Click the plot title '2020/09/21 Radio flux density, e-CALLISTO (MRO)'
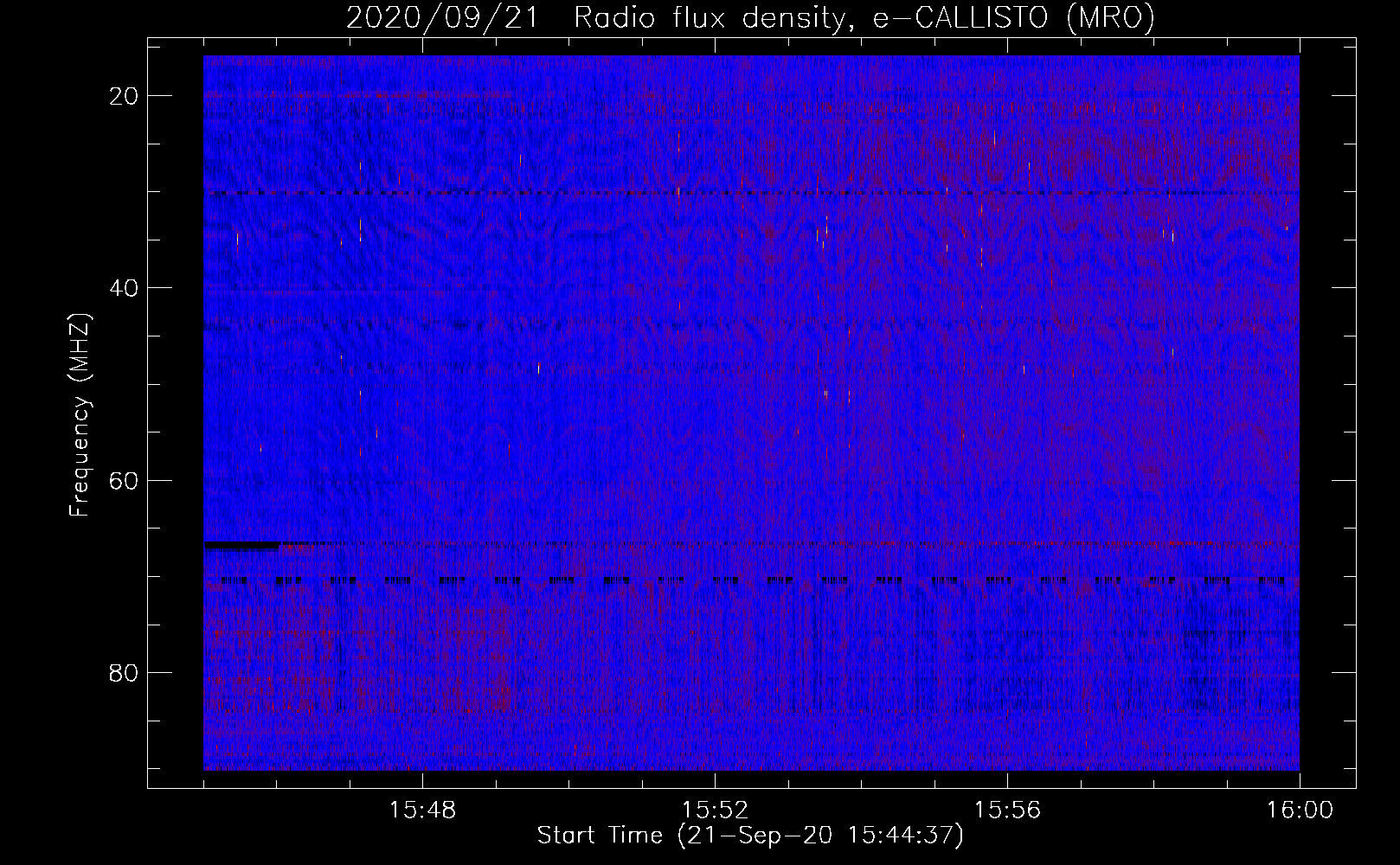Image resolution: width=1400 pixels, height=865 pixels. tap(750, 17)
